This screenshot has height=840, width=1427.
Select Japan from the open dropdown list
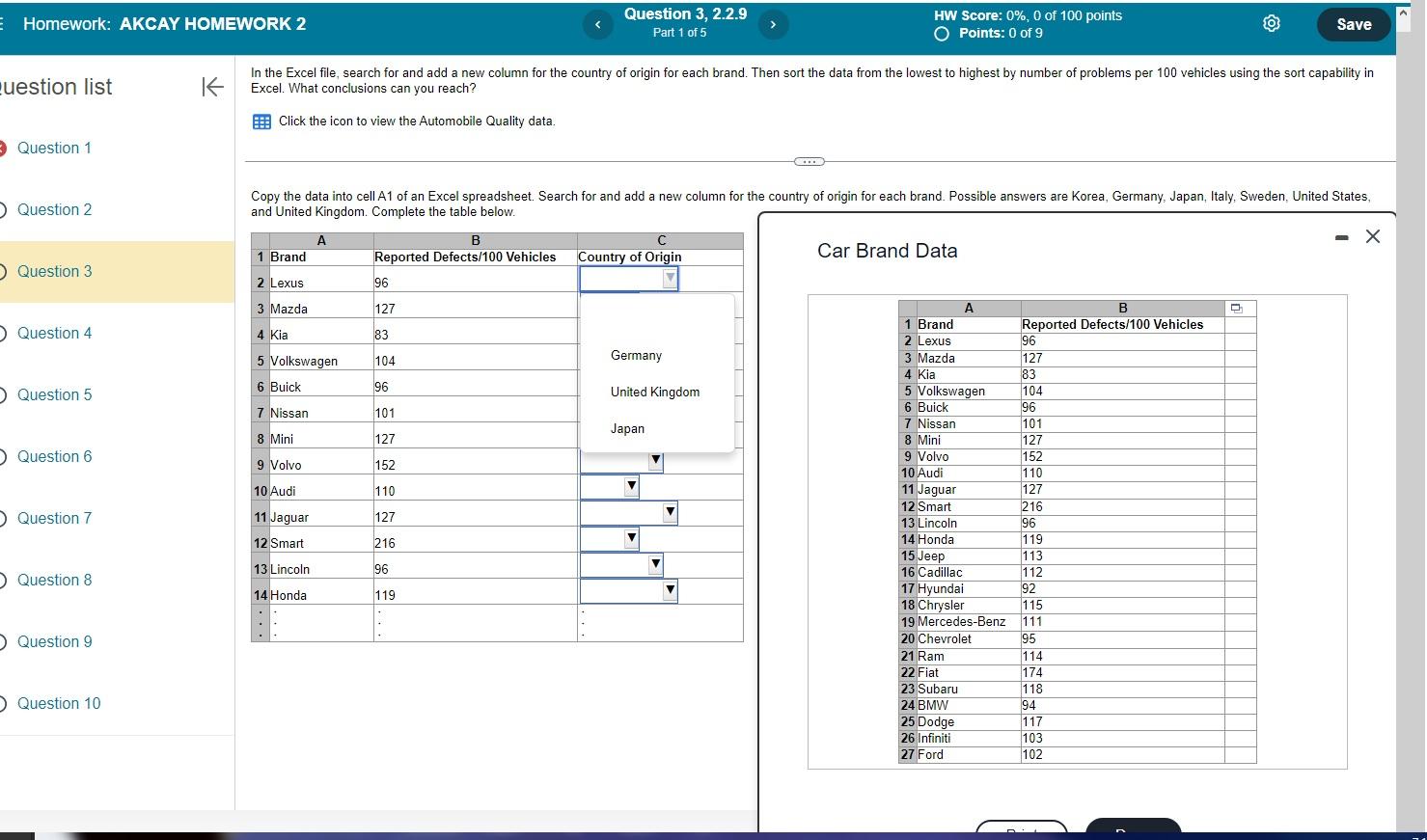628,428
